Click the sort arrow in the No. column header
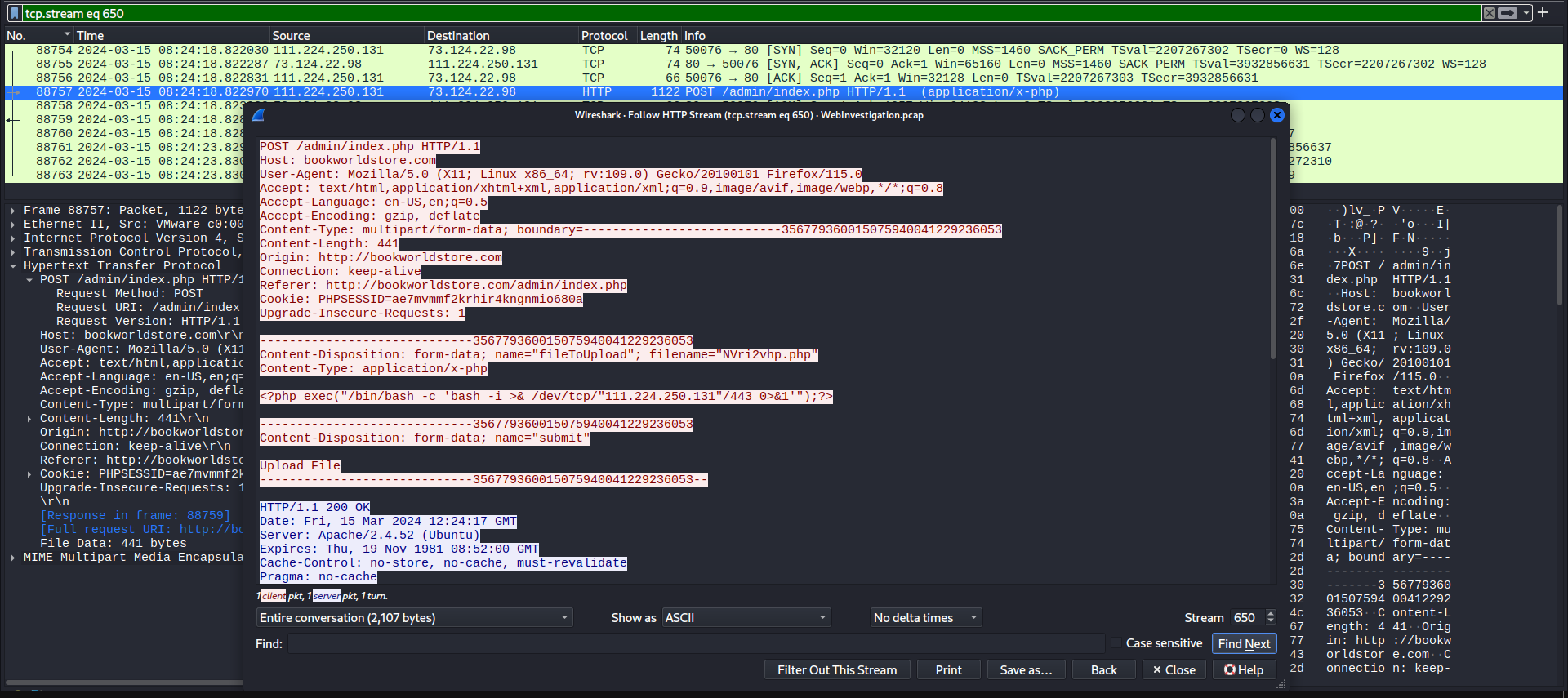The image size is (1568, 698). coord(67,35)
